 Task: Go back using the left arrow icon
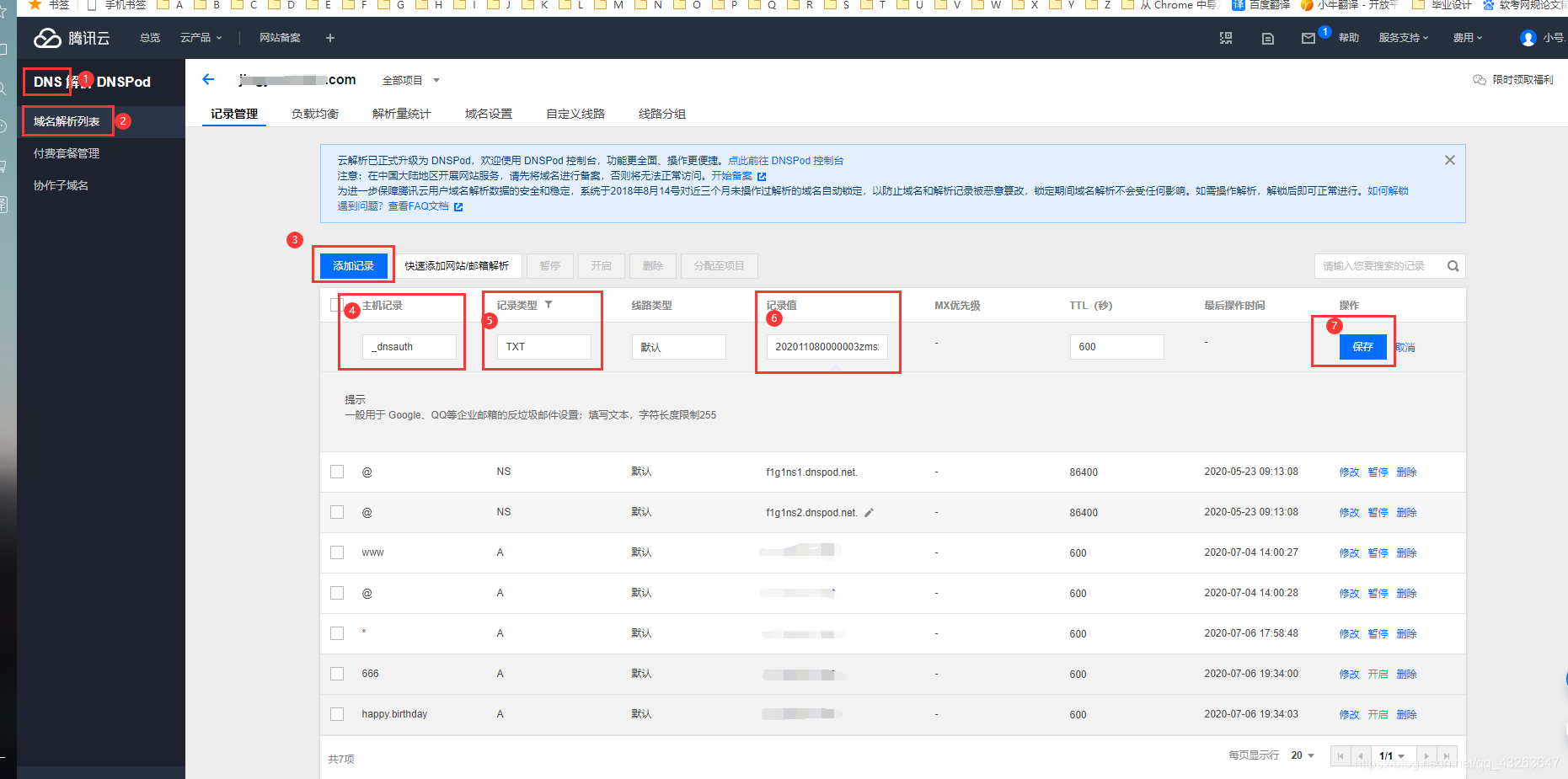pos(208,79)
